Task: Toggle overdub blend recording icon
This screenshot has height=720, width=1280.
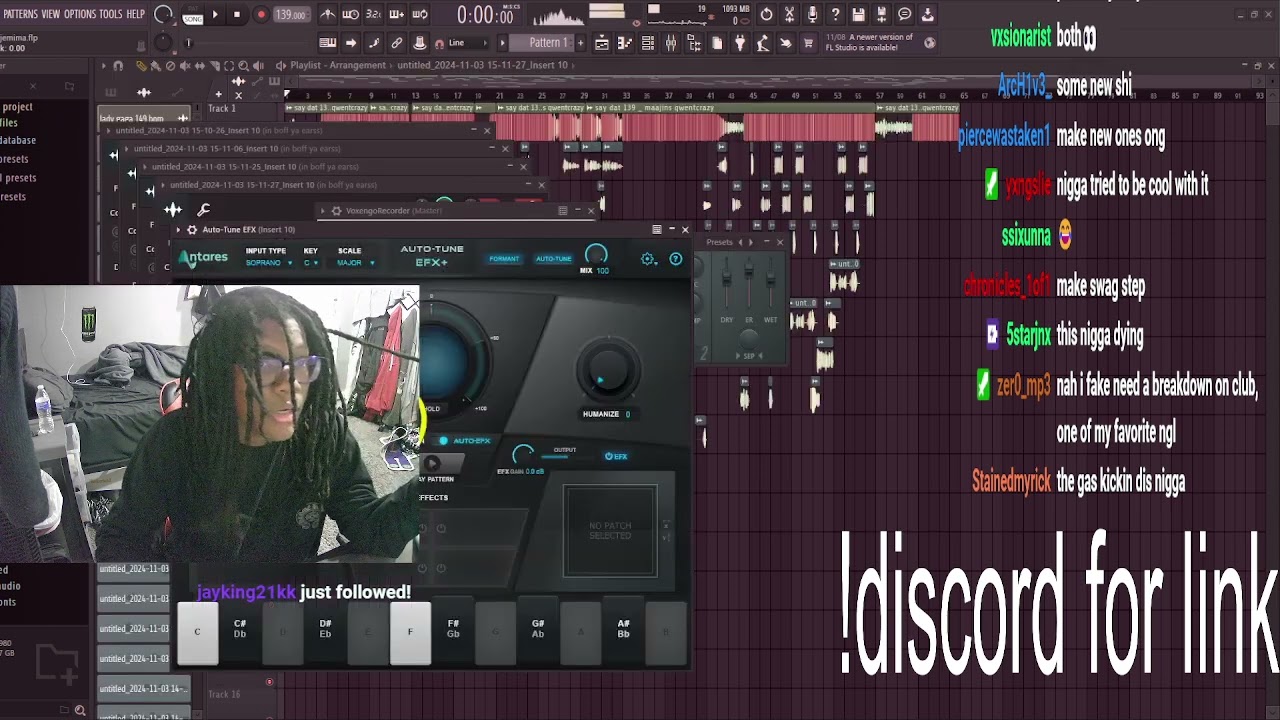Action: (x=397, y=15)
